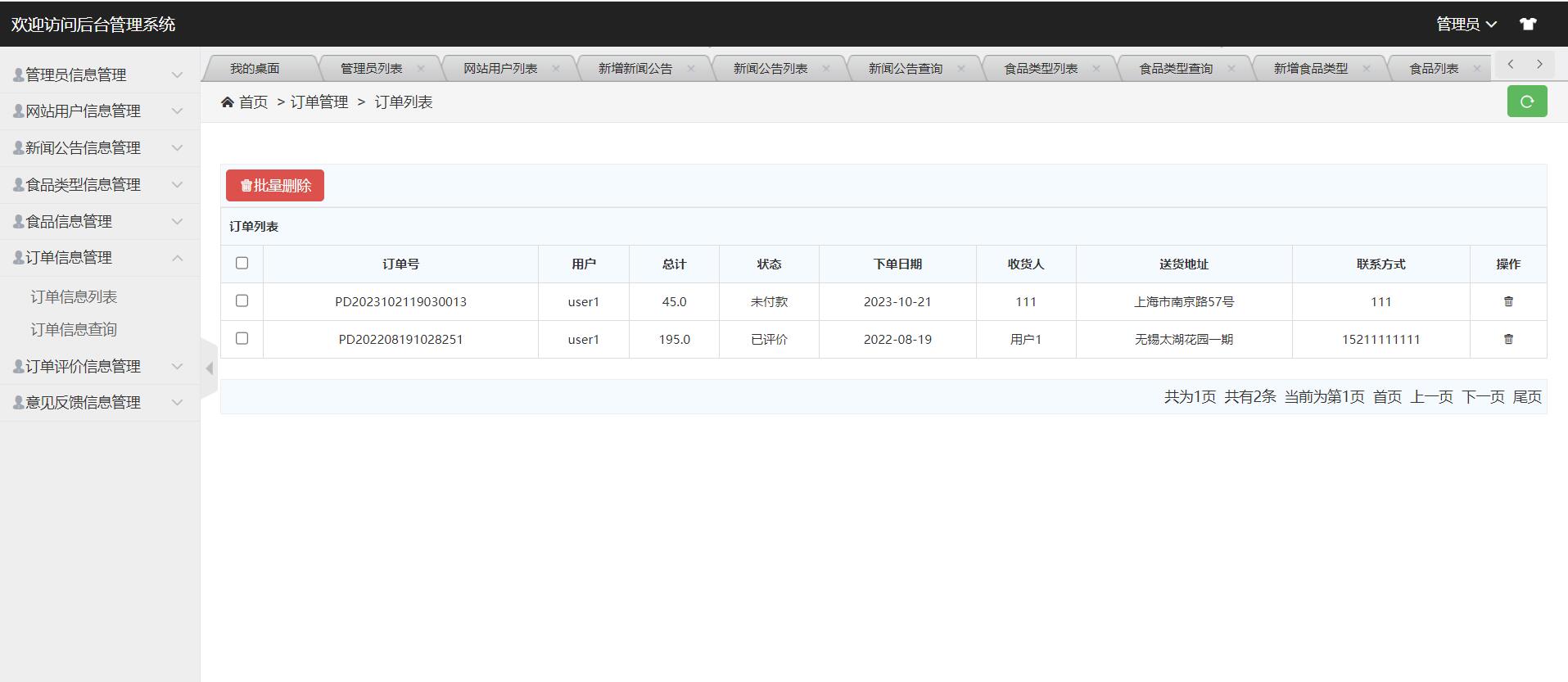Click the green refresh icon button
The width and height of the screenshot is (1568, 682).
click(x=1527, y=102)
